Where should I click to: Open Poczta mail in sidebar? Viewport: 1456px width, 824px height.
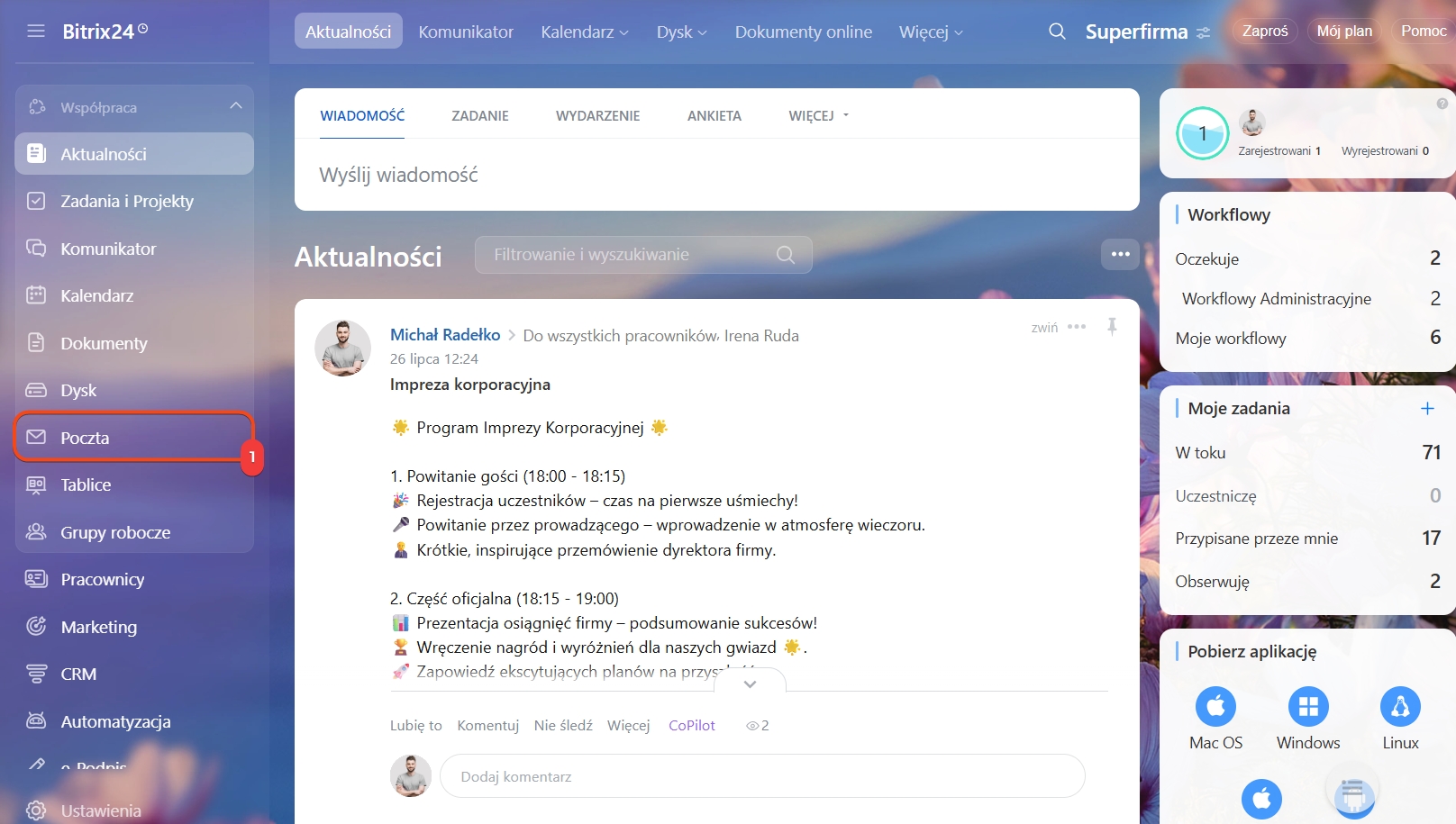(x=134, y=438)
